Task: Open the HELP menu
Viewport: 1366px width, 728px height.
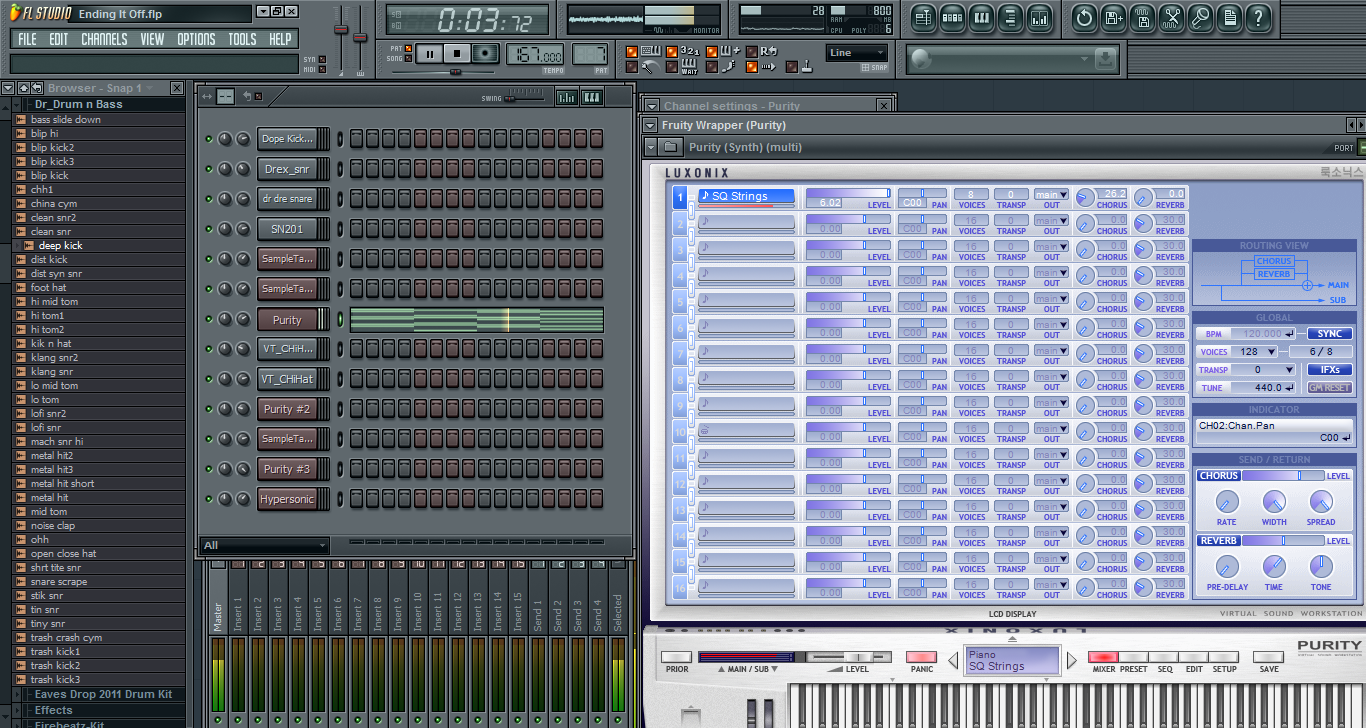Action: tap(281, 39)
